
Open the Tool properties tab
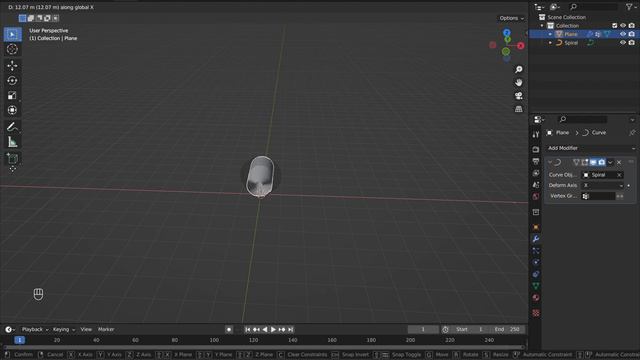536,134
